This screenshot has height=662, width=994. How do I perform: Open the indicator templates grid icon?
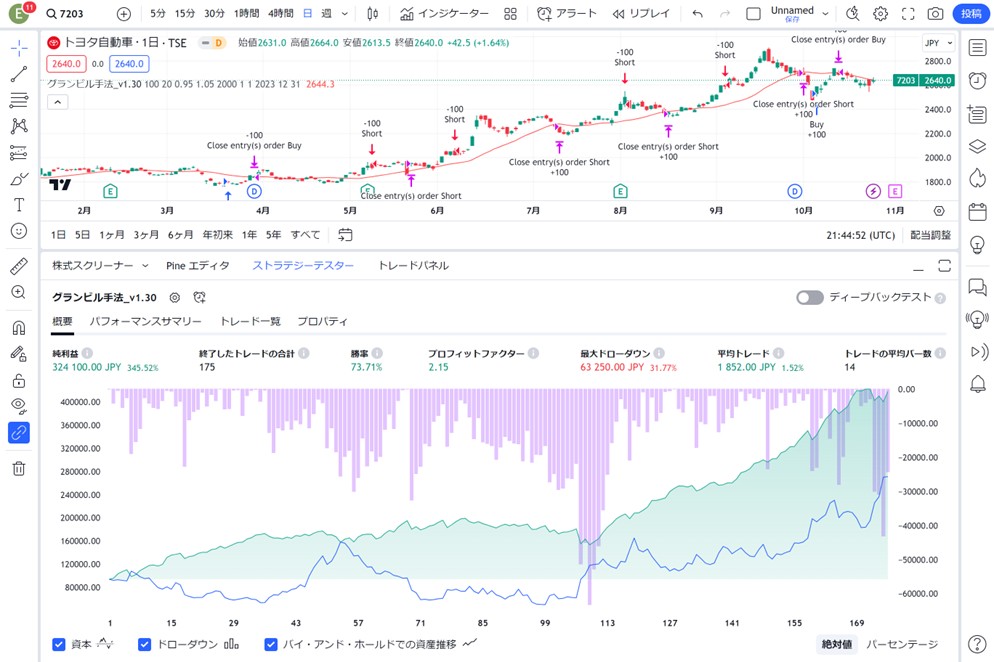tap(510, 14)
